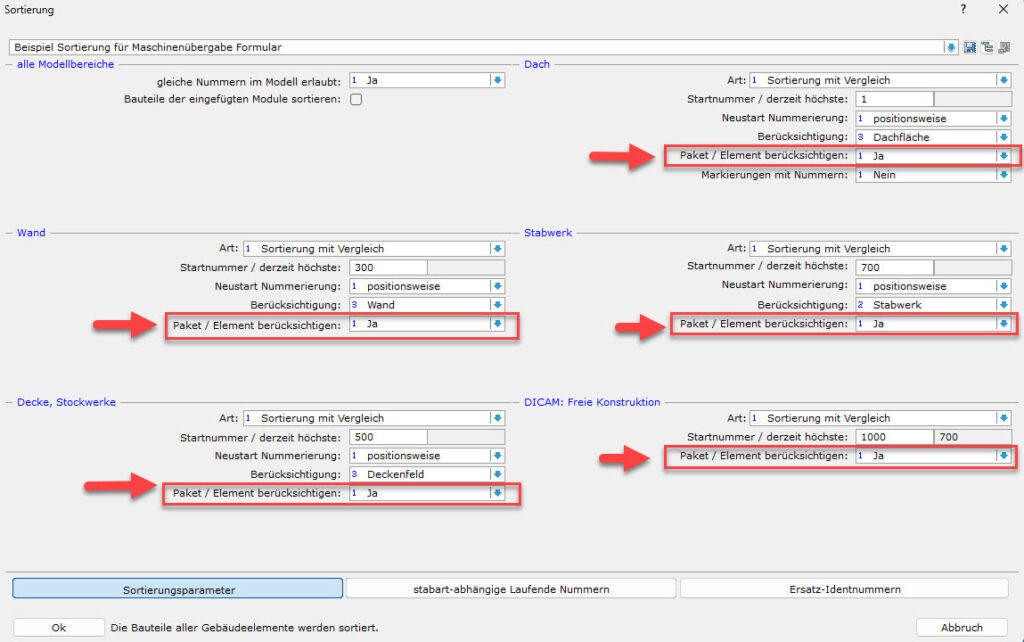
Task: Toggle 'Bauteile der eingefügten Module sortieren' checkbox
Action: pos(355,99)
